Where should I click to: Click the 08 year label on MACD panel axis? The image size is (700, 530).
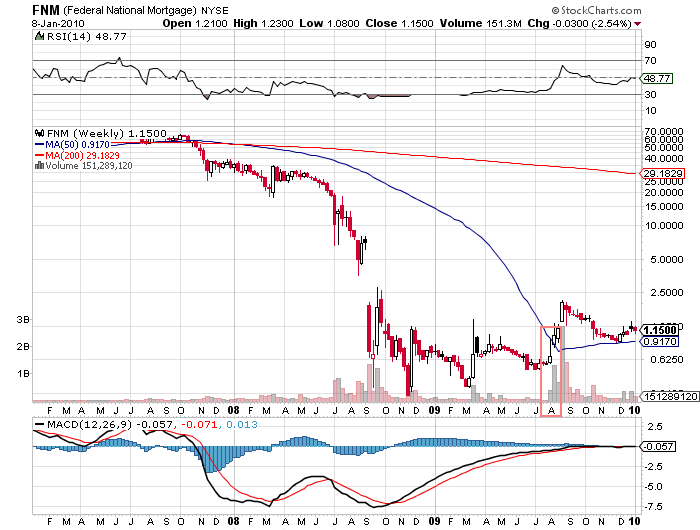(x=233, y=521)
